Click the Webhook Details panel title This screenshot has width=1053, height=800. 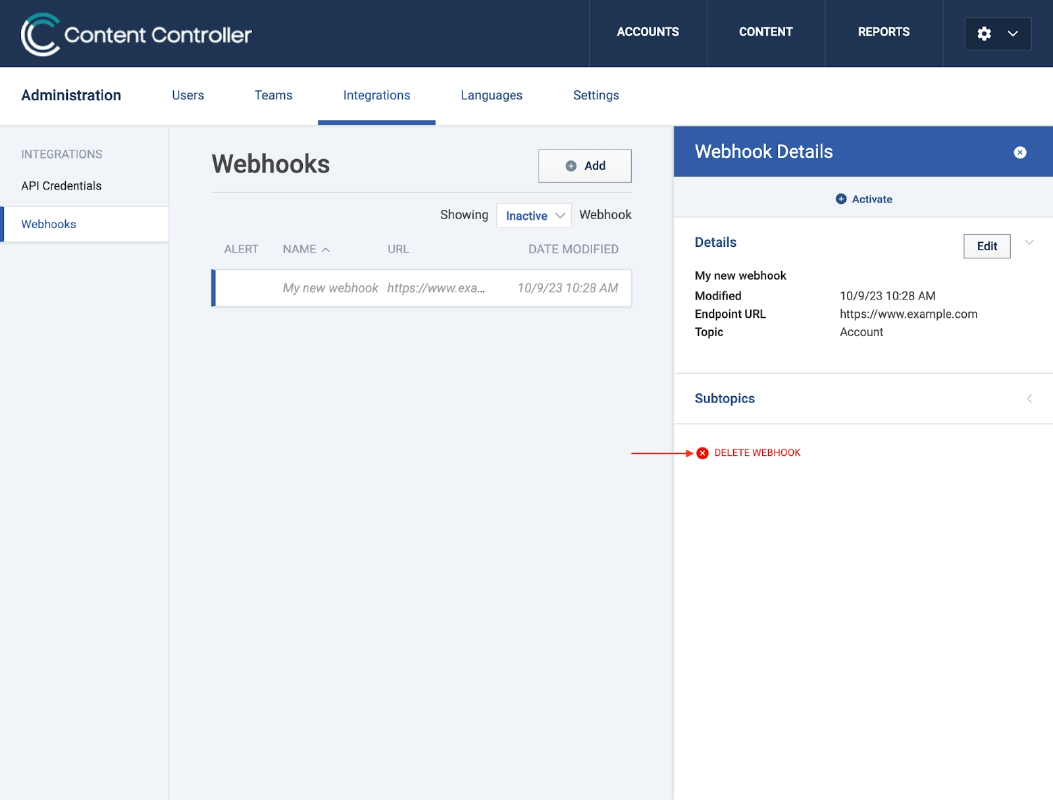pos(764,152)
